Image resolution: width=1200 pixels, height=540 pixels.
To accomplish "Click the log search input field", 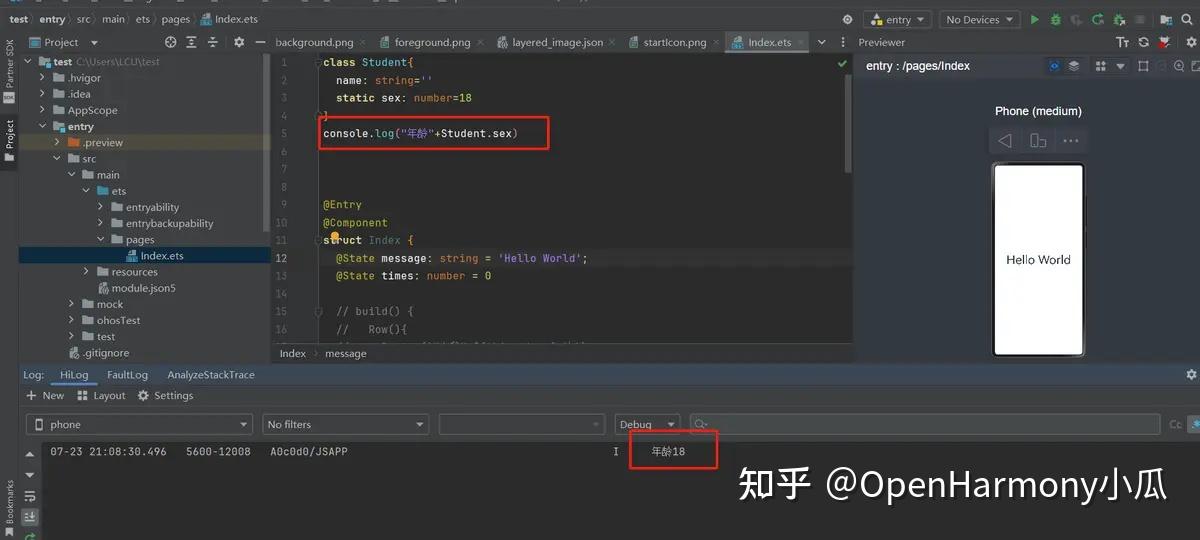I will [925, 425].
